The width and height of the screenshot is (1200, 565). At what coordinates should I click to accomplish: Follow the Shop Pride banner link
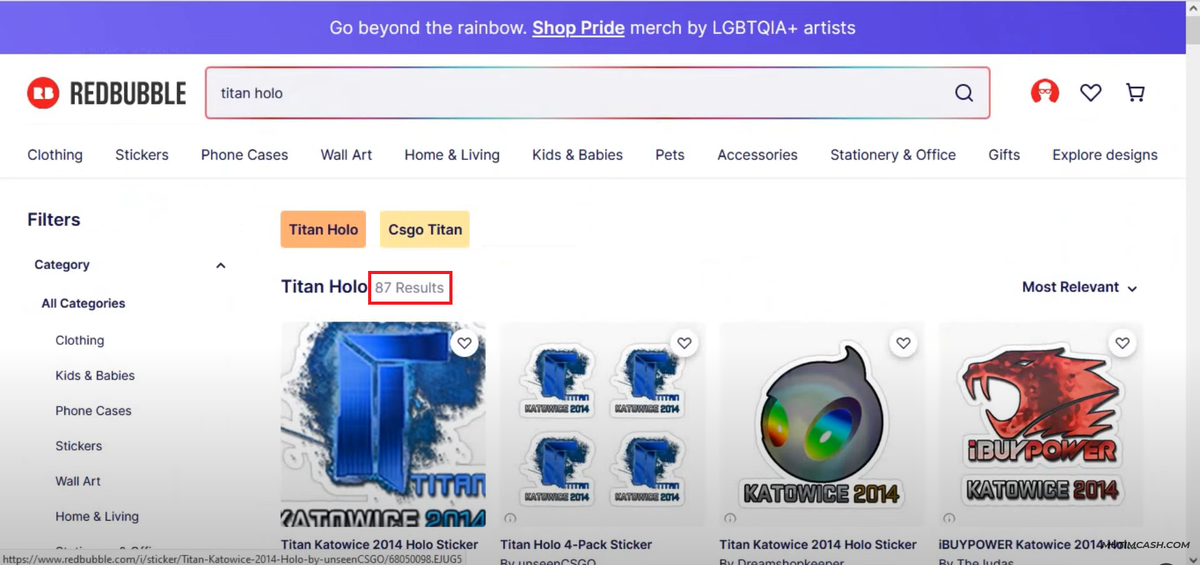coord(578,28)
